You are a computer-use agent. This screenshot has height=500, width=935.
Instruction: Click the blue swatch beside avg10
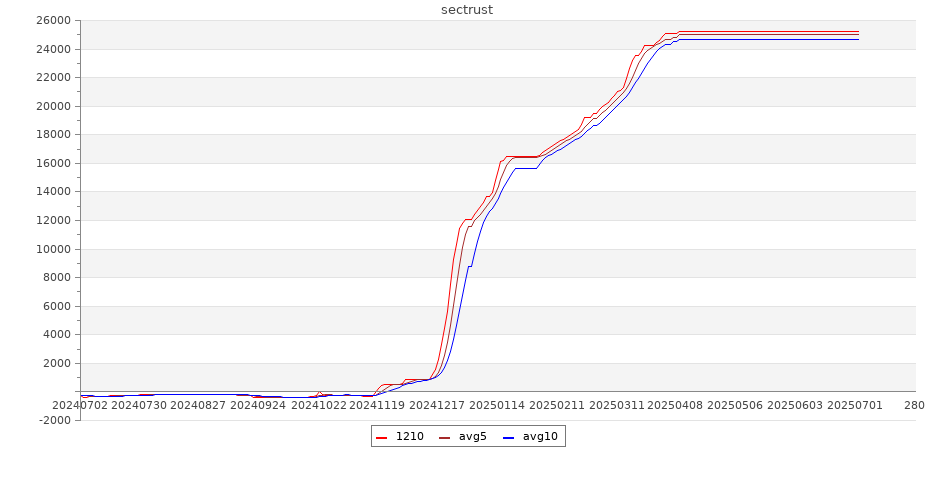point(508,437)
